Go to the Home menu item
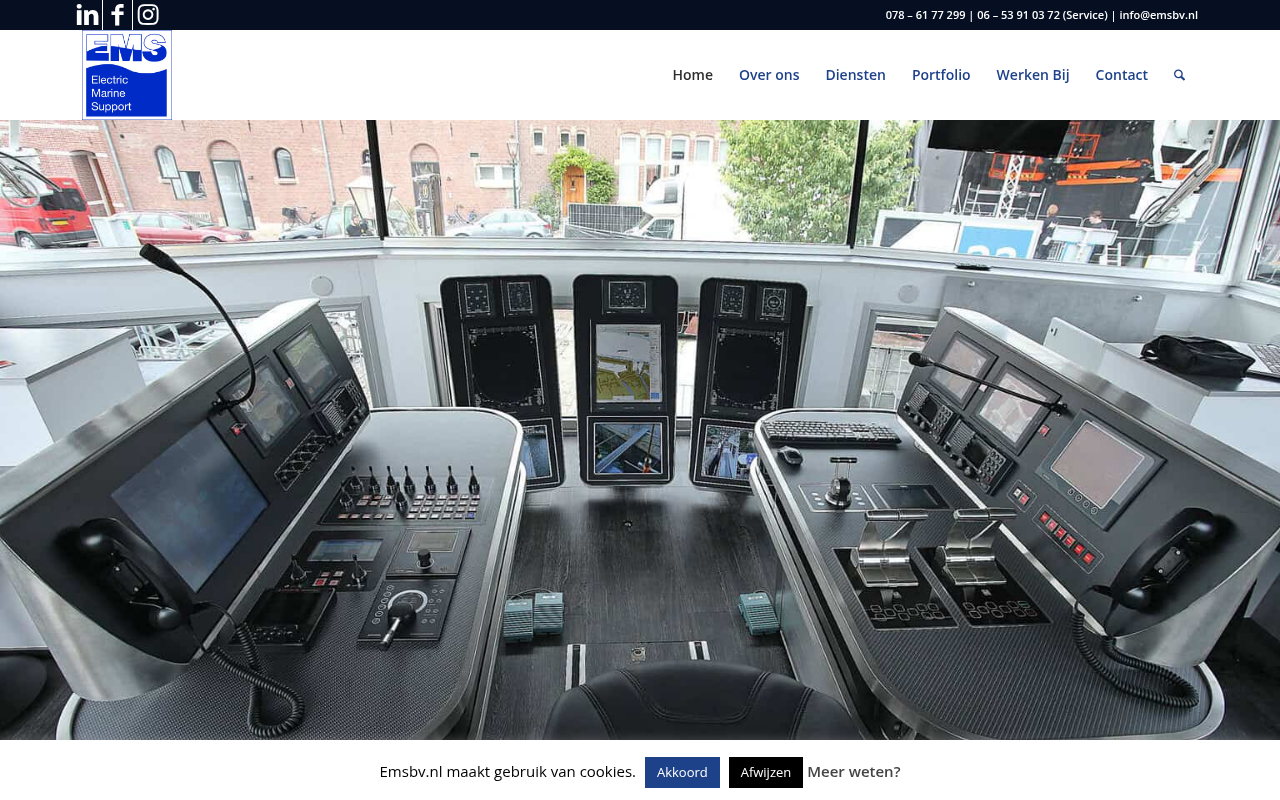 [x=692, y=75]
